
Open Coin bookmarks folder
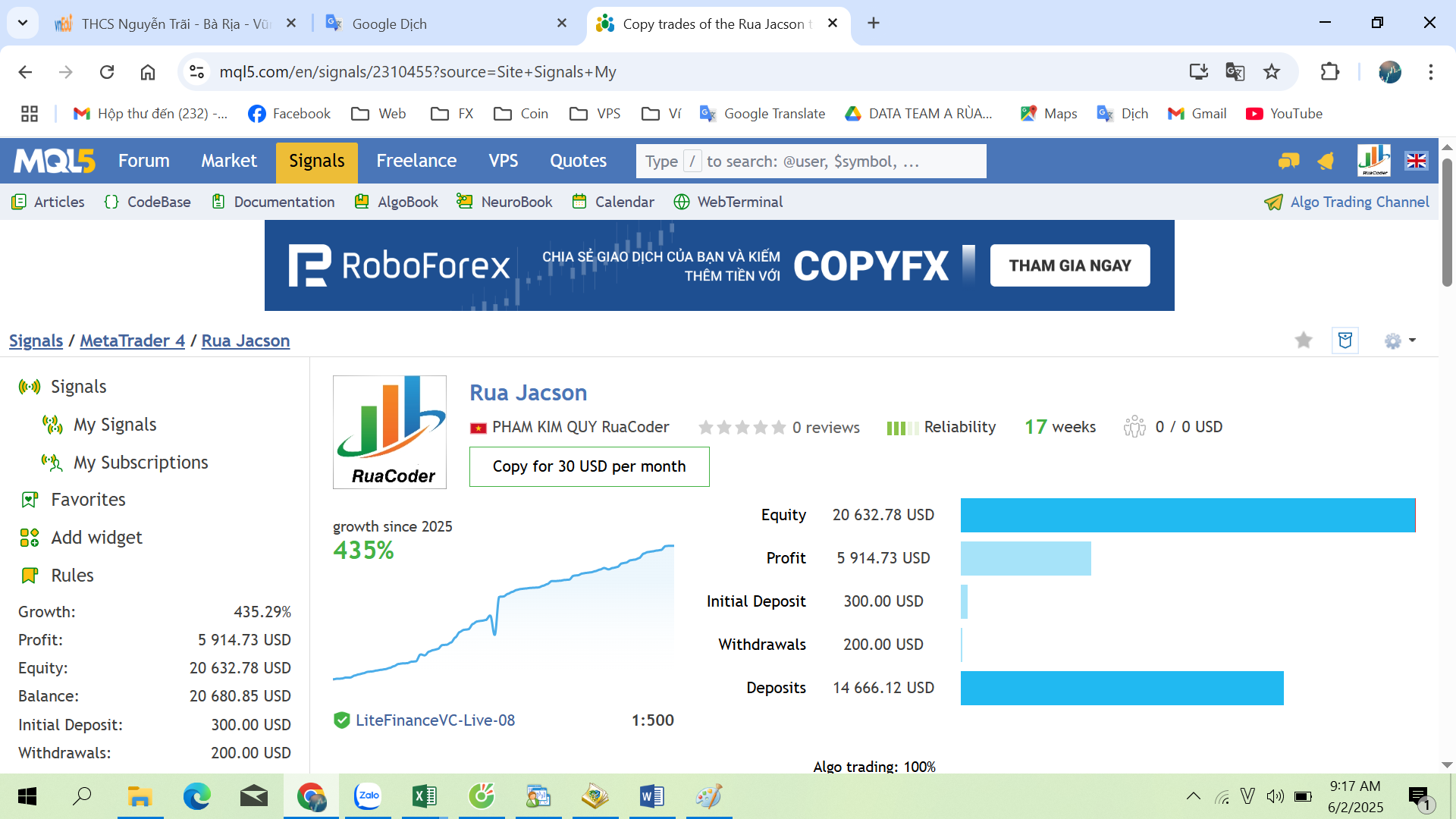(521, 114)
